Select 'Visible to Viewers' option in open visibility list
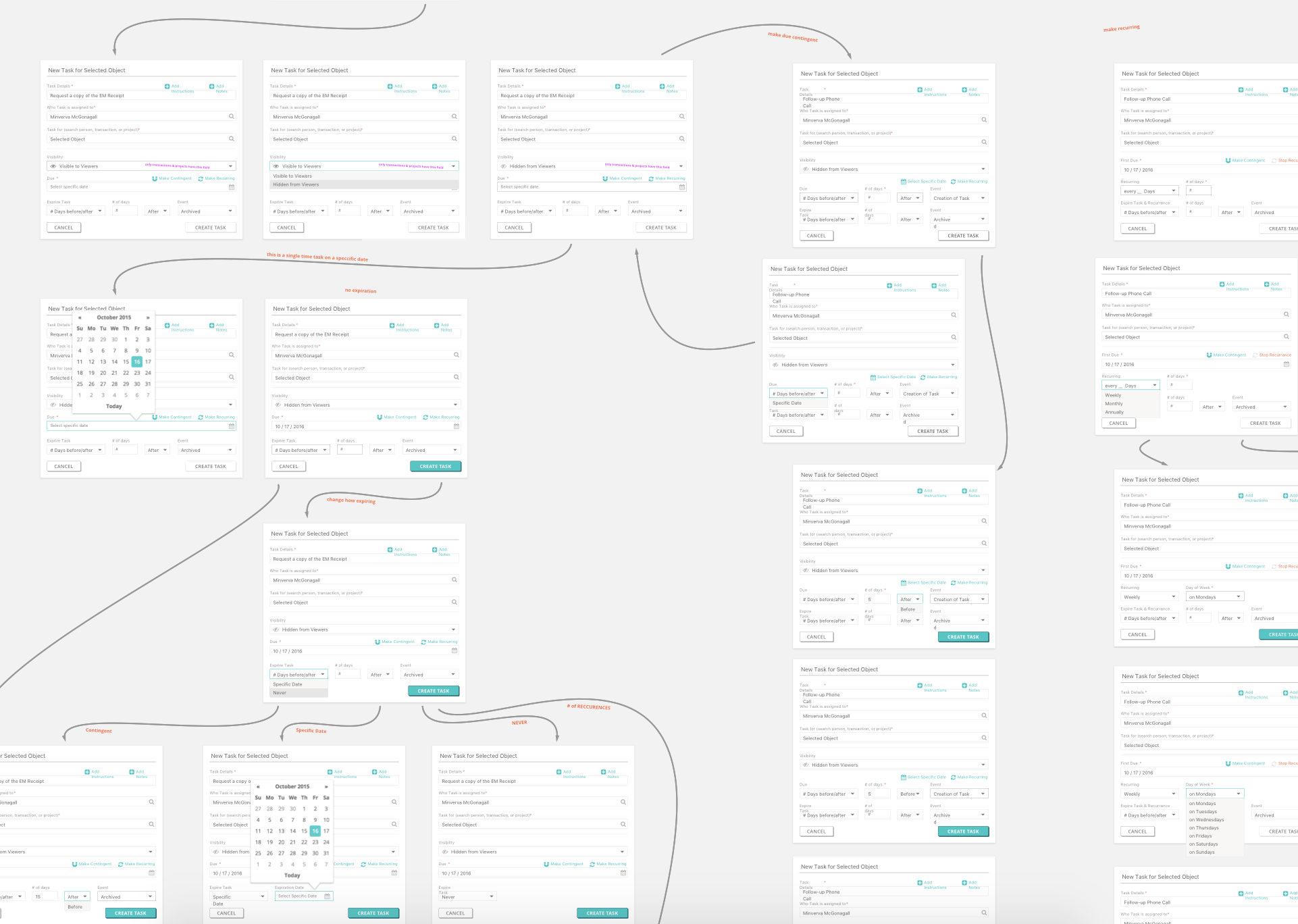Image resolution: width=1298 pixels, height=924 pixels. tap(364, 176)
